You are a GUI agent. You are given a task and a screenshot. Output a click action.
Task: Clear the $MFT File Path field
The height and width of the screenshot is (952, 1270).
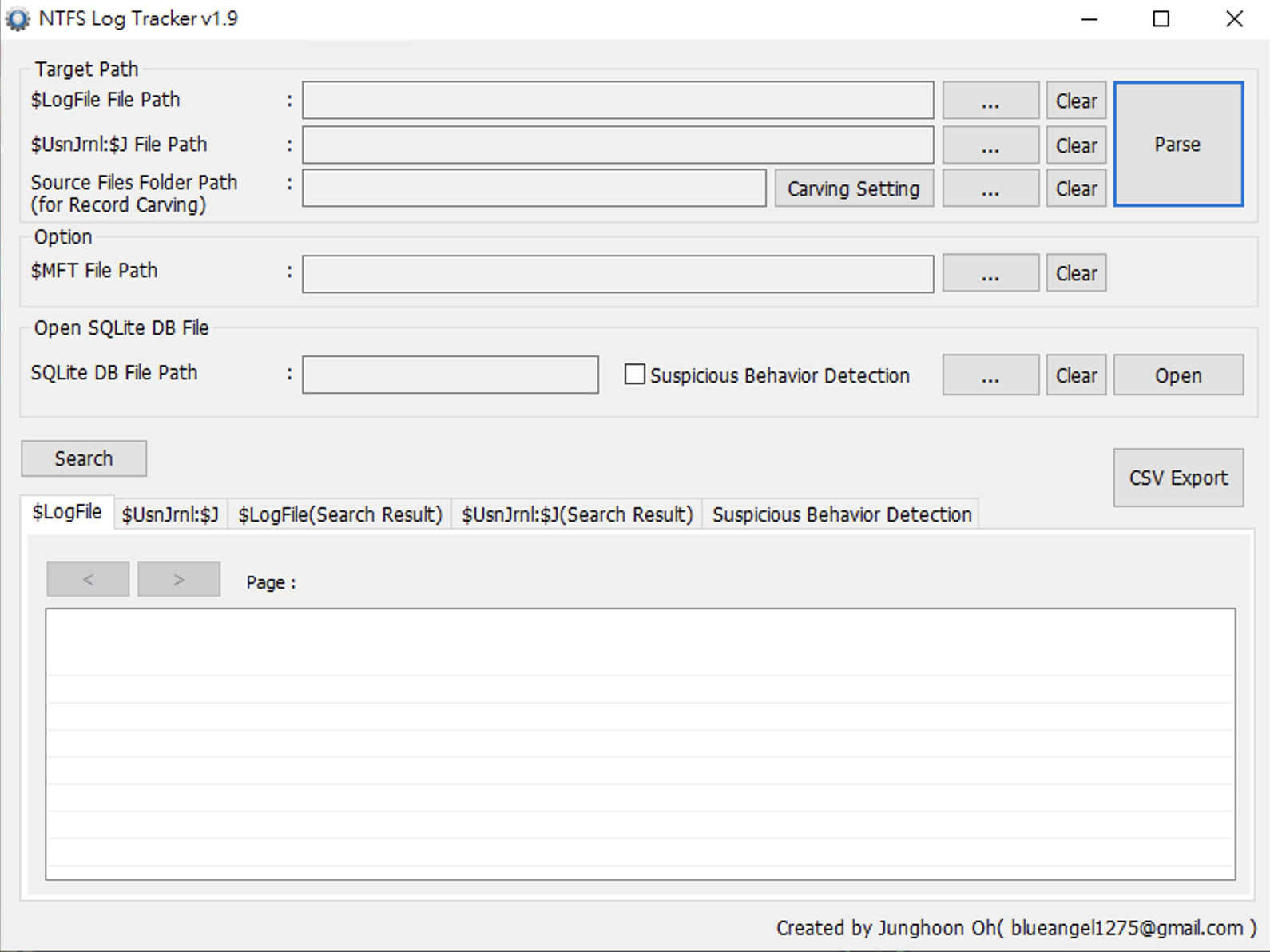pyautogui.click(x=1076, y=273)
